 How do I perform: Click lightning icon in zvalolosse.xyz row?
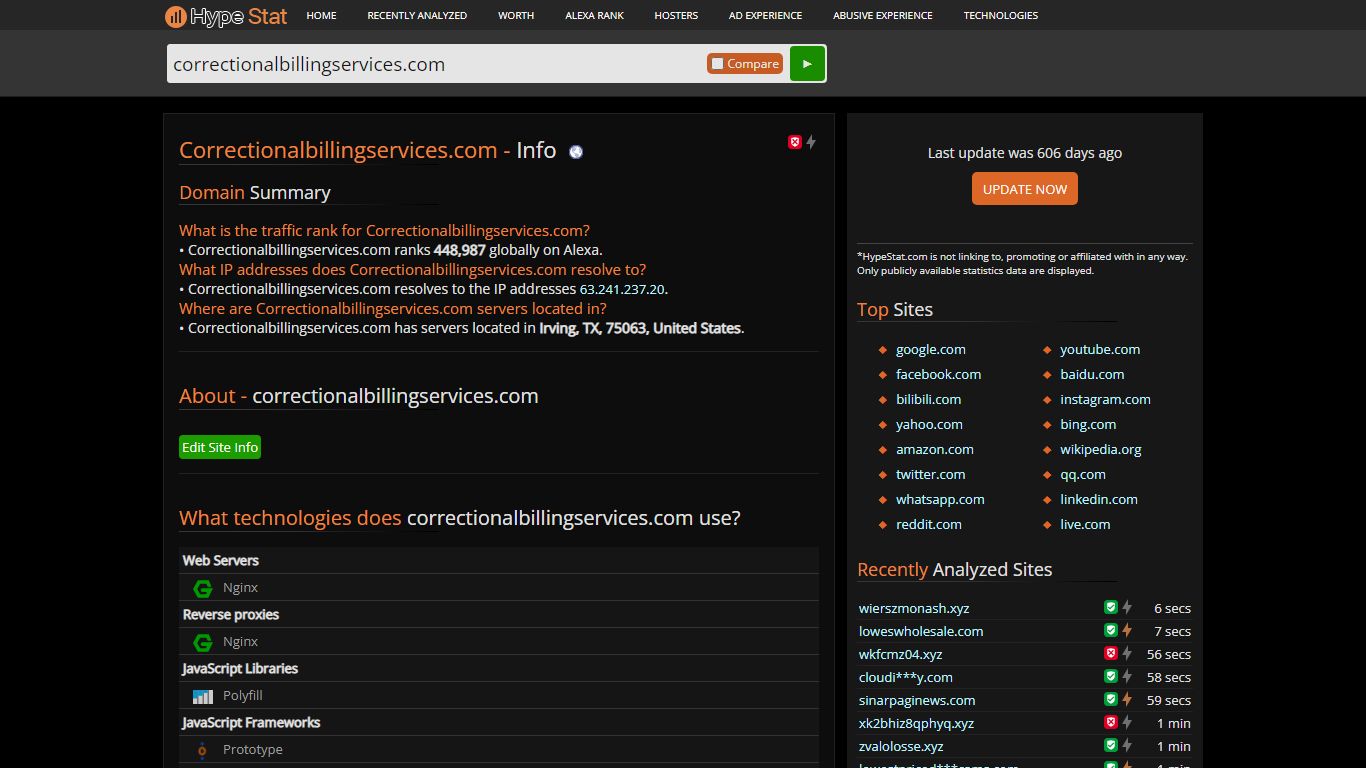1127,745
